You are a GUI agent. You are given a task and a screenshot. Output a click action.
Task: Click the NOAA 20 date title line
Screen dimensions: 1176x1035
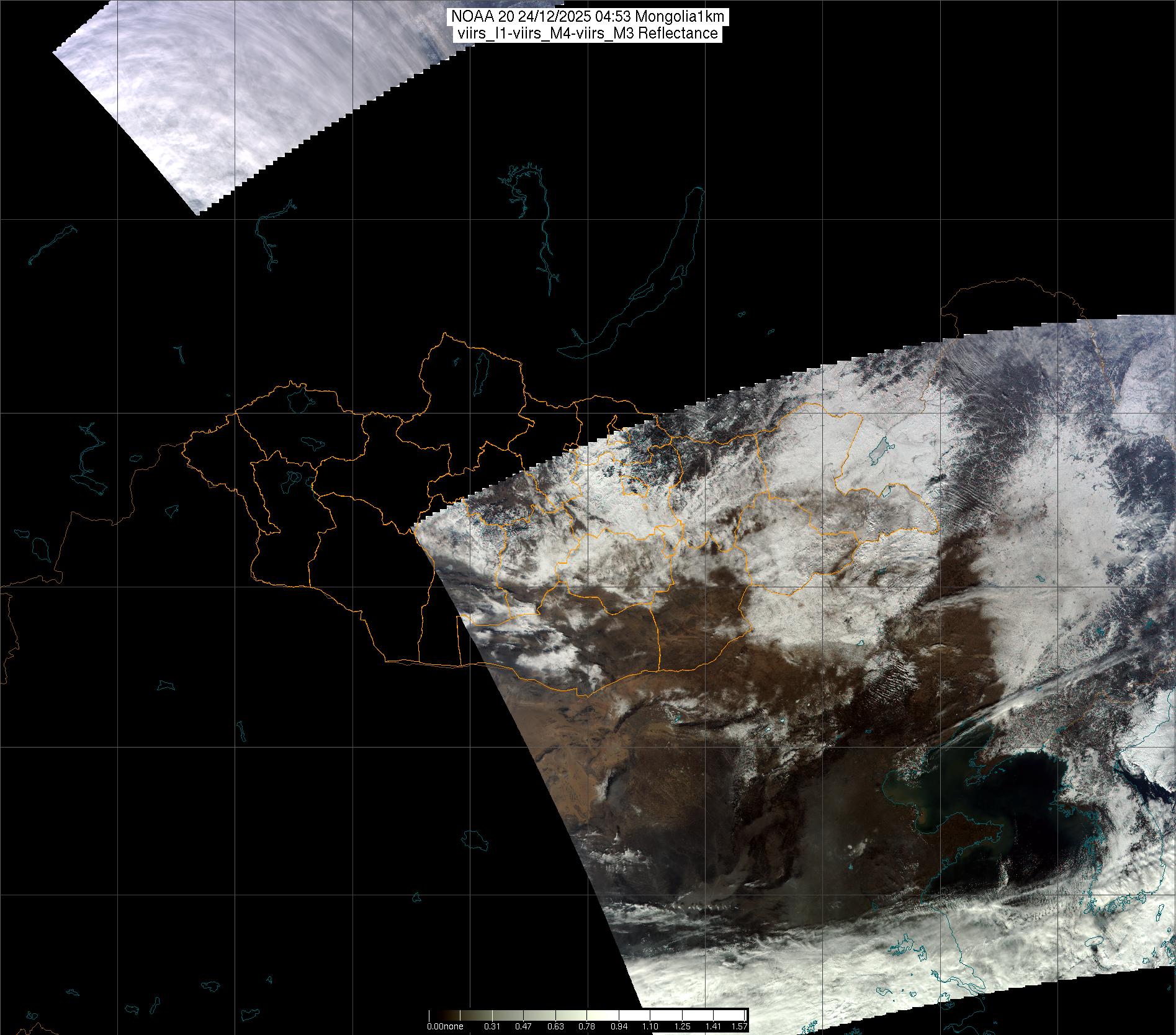point(588,18)
